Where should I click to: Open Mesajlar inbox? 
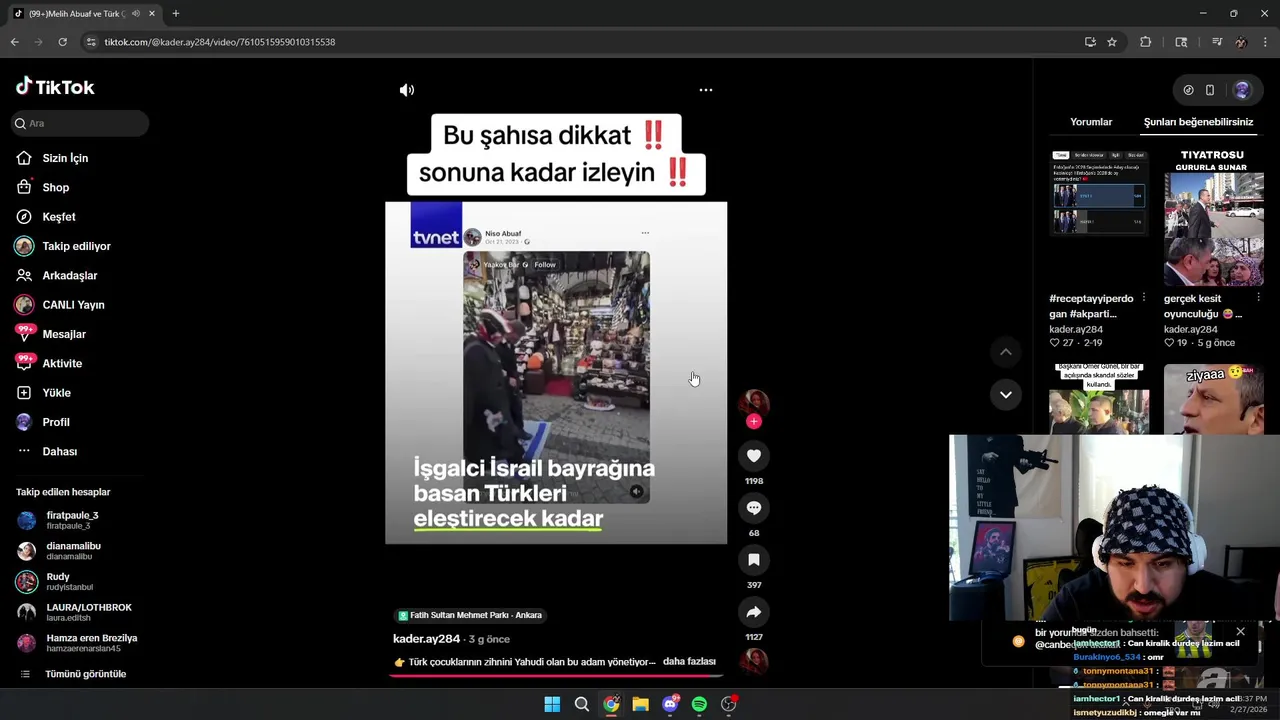click(64, 334)
